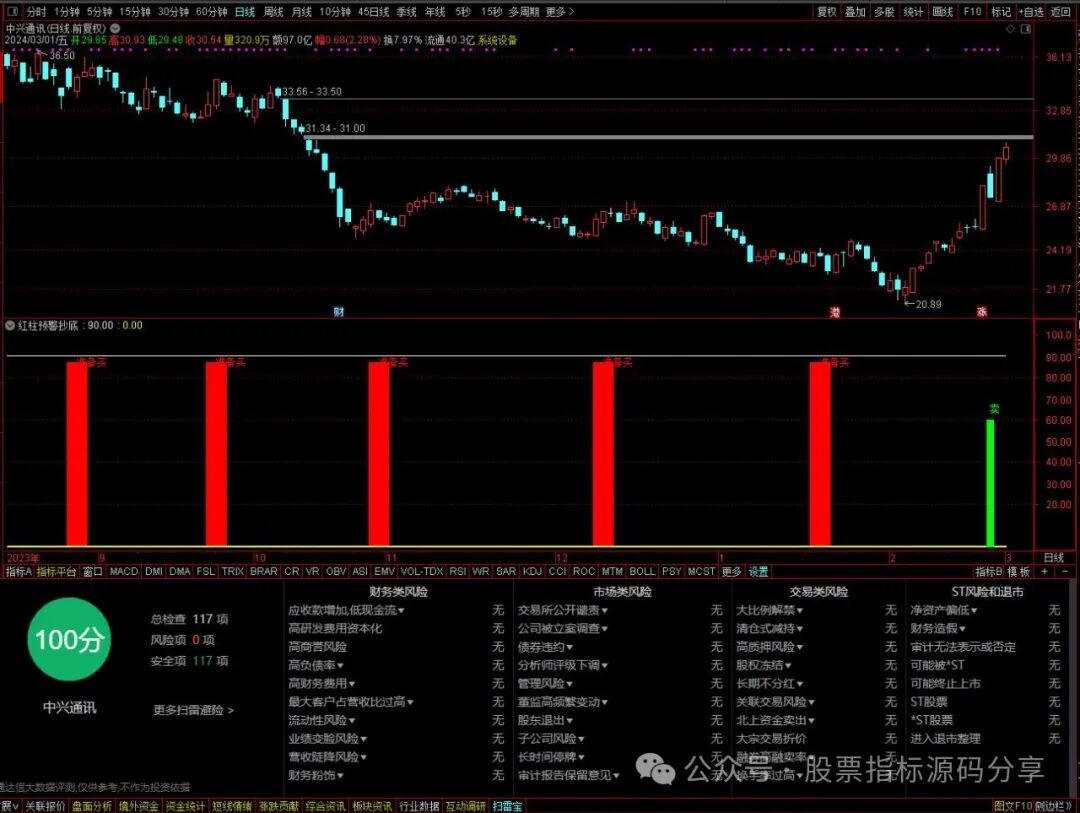Expand 交易所公开谴责 risk item
The width and height of the screenshot is (1080, 813).
coord(563,610)
